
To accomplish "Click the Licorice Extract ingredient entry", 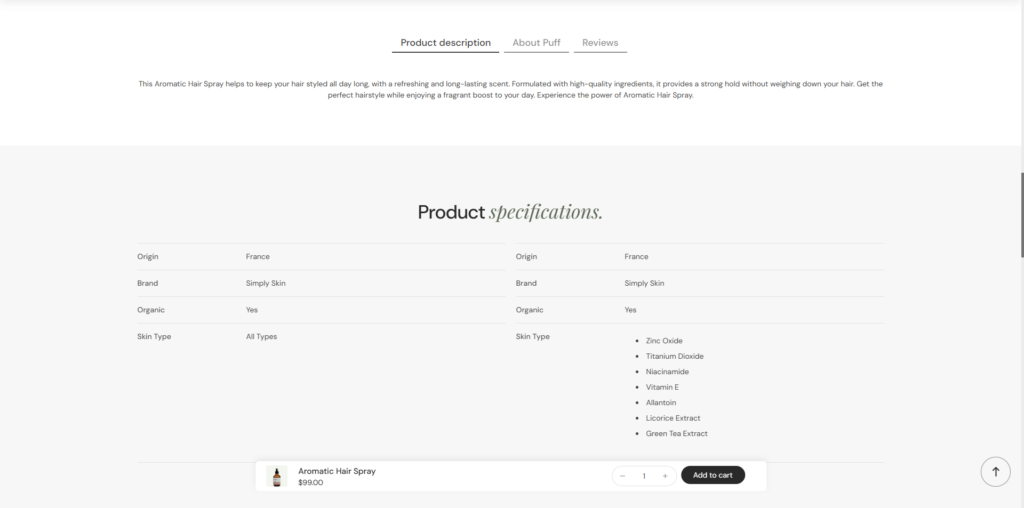I will pyautogui.click(x=673, y=418).
